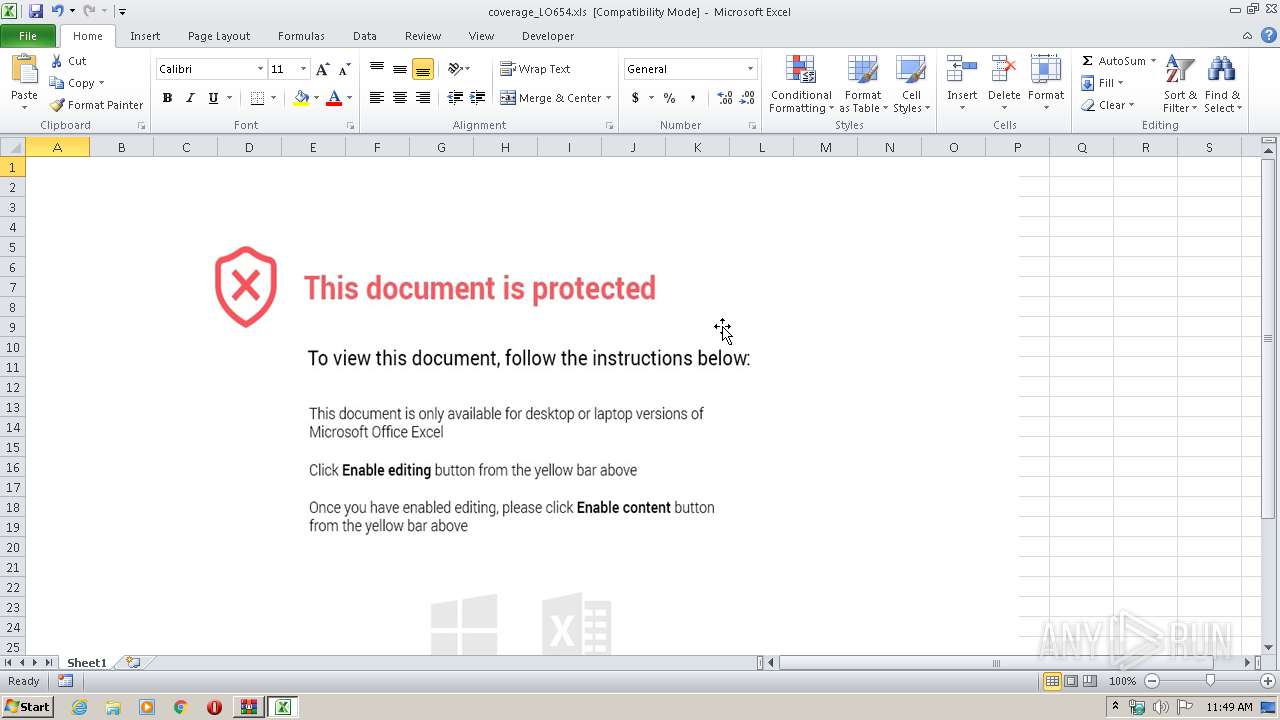Switch to the Page Layout tab
The width and height of the screenshot is (1280, 720).
[x=219, y=36]
